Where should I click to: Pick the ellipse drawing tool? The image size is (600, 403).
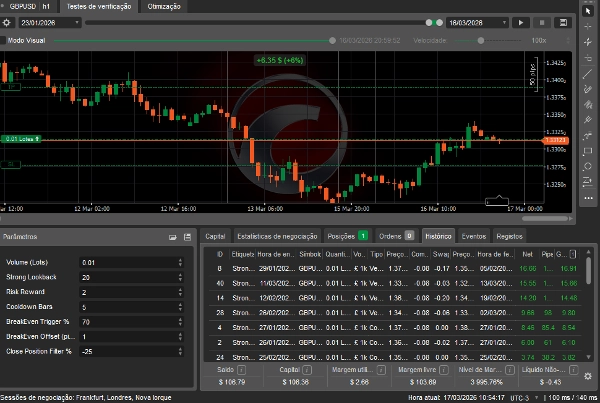(x=590, y=164)
